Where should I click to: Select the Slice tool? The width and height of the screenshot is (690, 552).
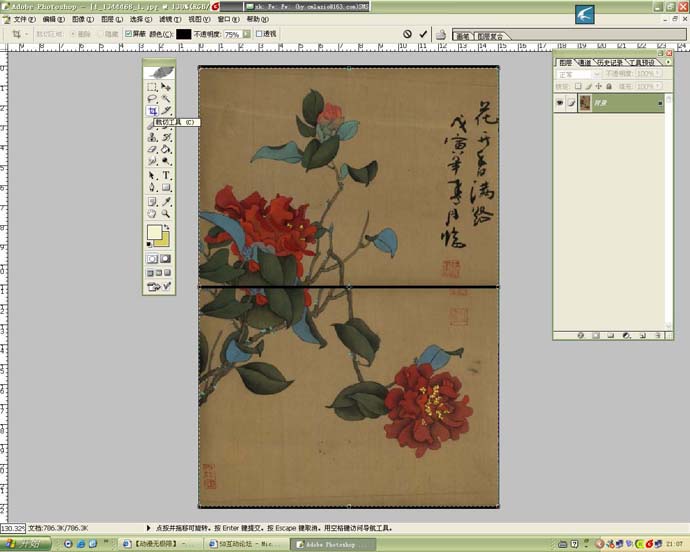(x=166, y=111)
